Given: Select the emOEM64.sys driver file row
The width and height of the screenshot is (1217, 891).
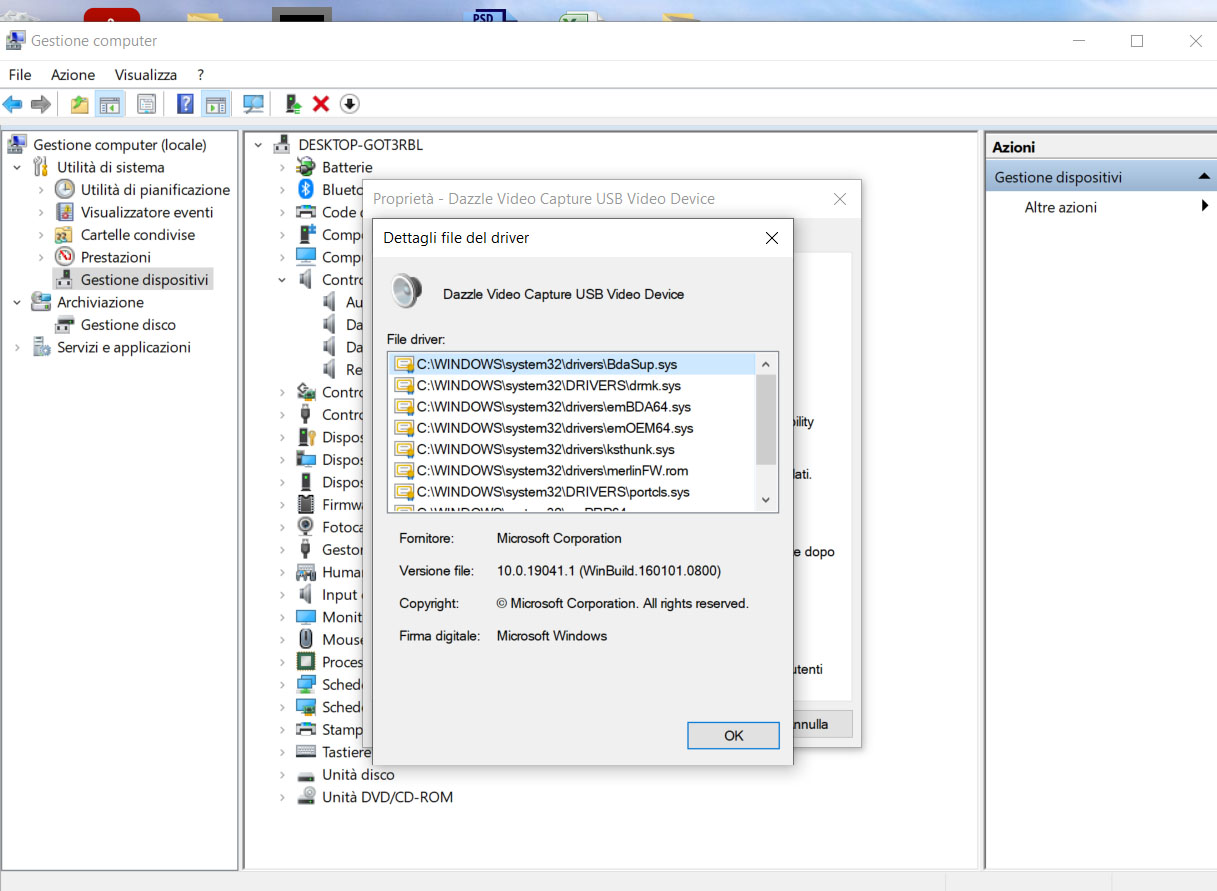Looking at the screenshot, I should pyautogui.click(x=572, y=428).
